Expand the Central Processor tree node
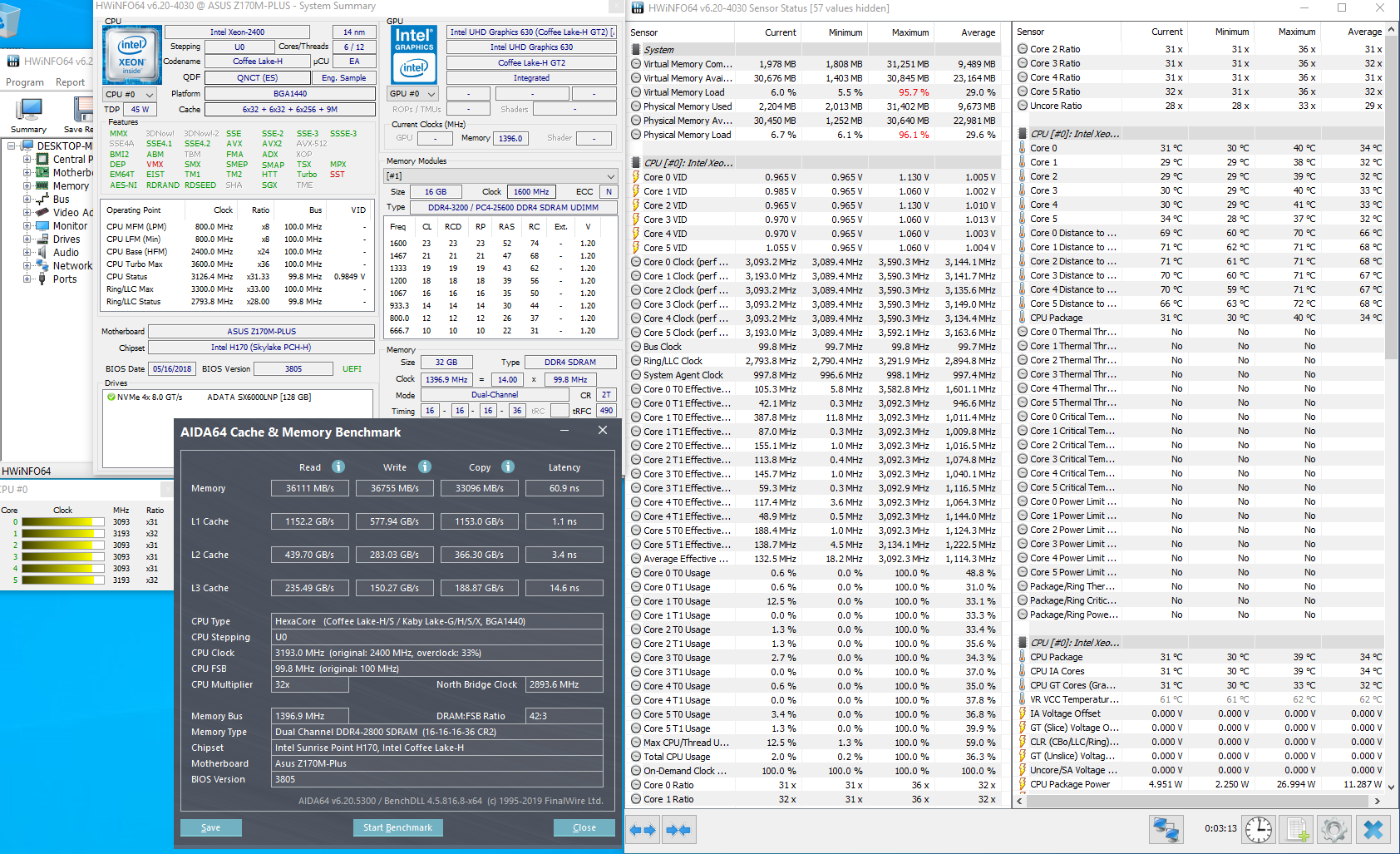1400x854 pixels. coord(27,159)
